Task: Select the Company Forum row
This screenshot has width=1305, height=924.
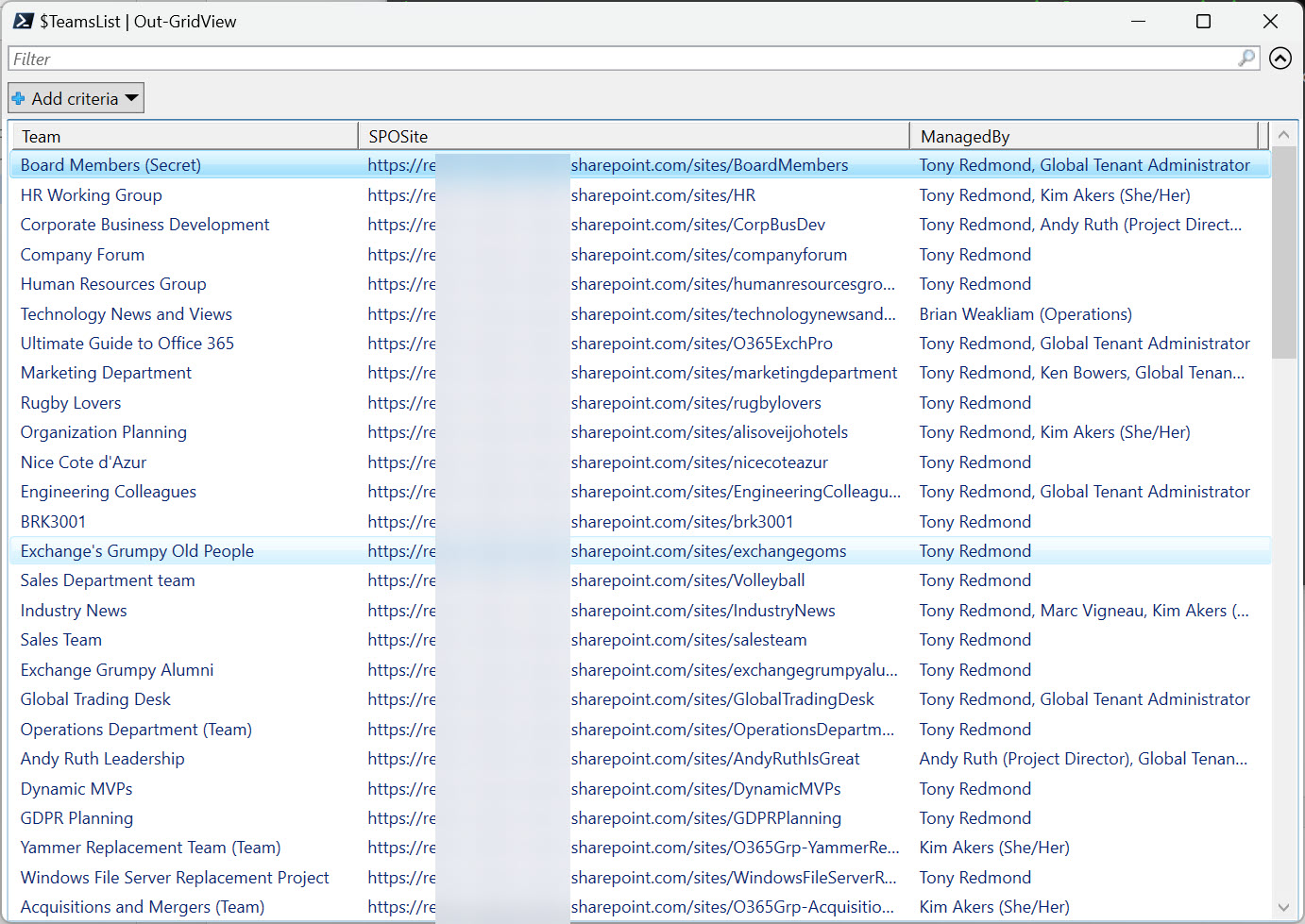Action: (x=640, y=255)
